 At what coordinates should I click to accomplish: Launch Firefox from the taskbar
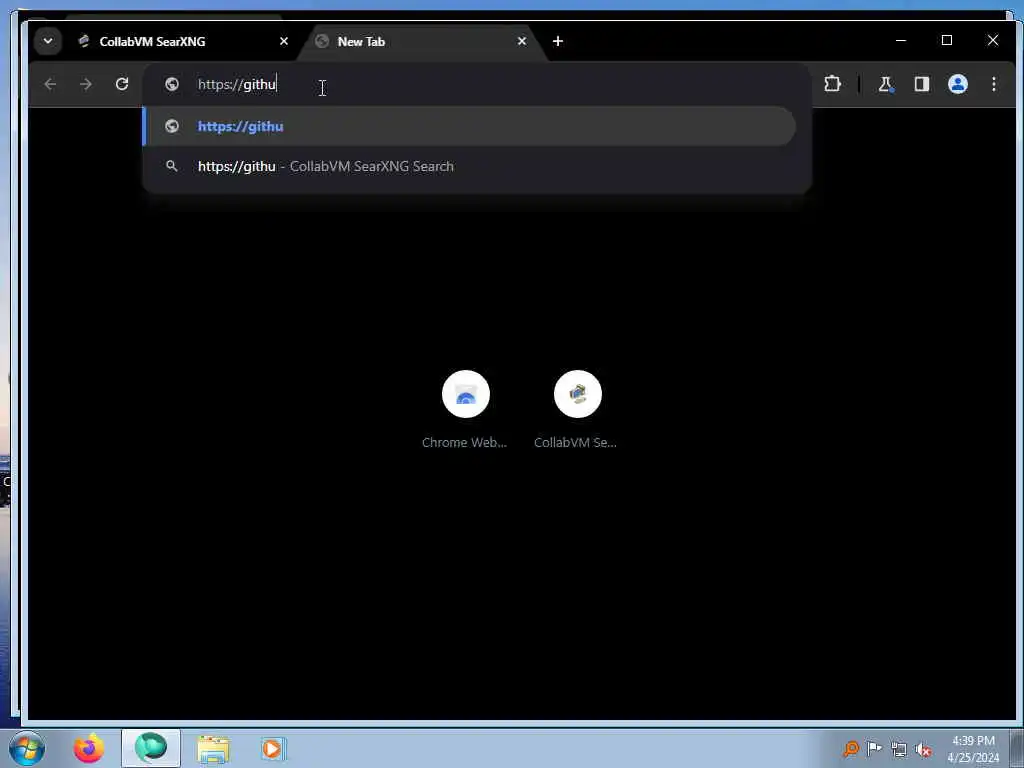[89, 748]
